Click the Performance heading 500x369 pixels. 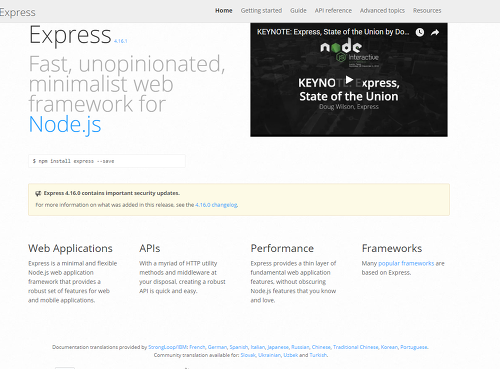(282, 248)
